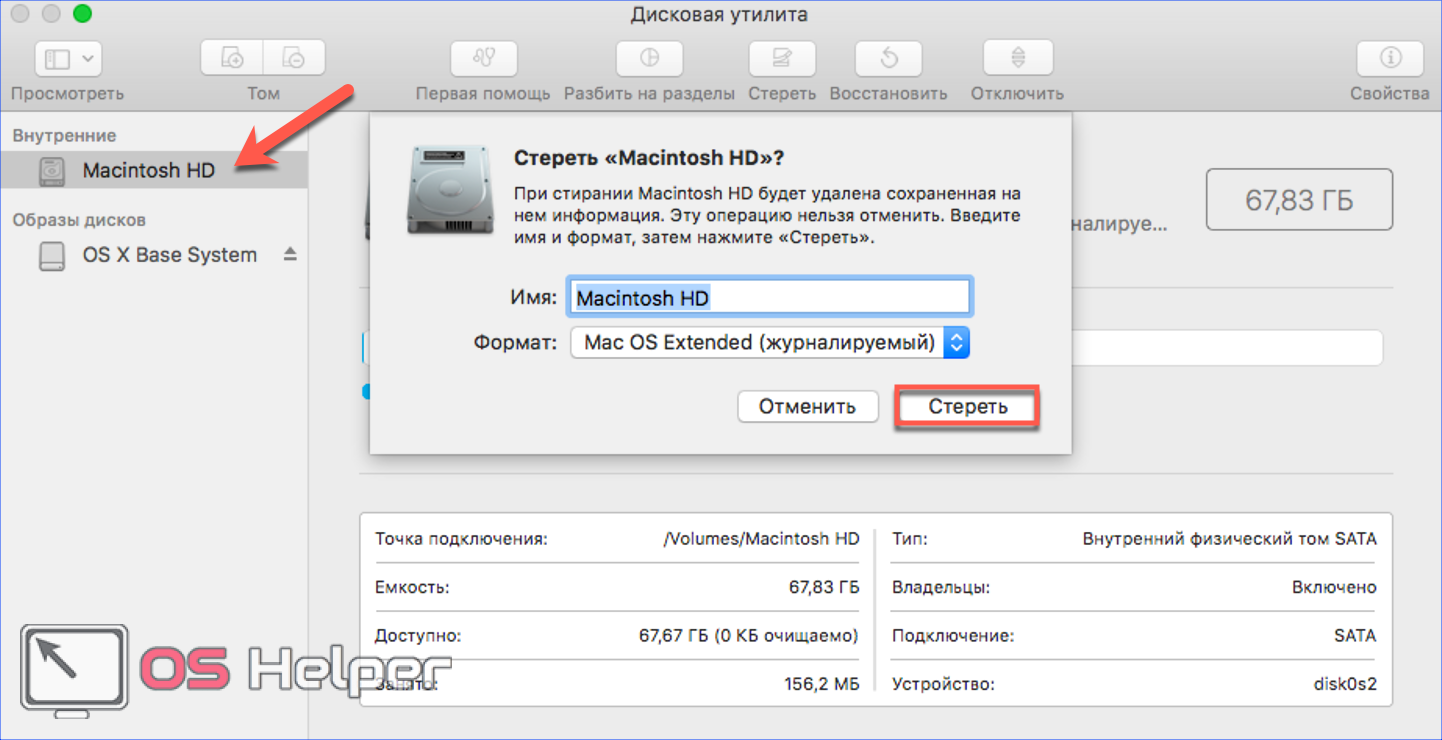Click the type value Внутренний физический том SATA
Viewport: 1442px width, 740px height.
(x=1229, y=539)
